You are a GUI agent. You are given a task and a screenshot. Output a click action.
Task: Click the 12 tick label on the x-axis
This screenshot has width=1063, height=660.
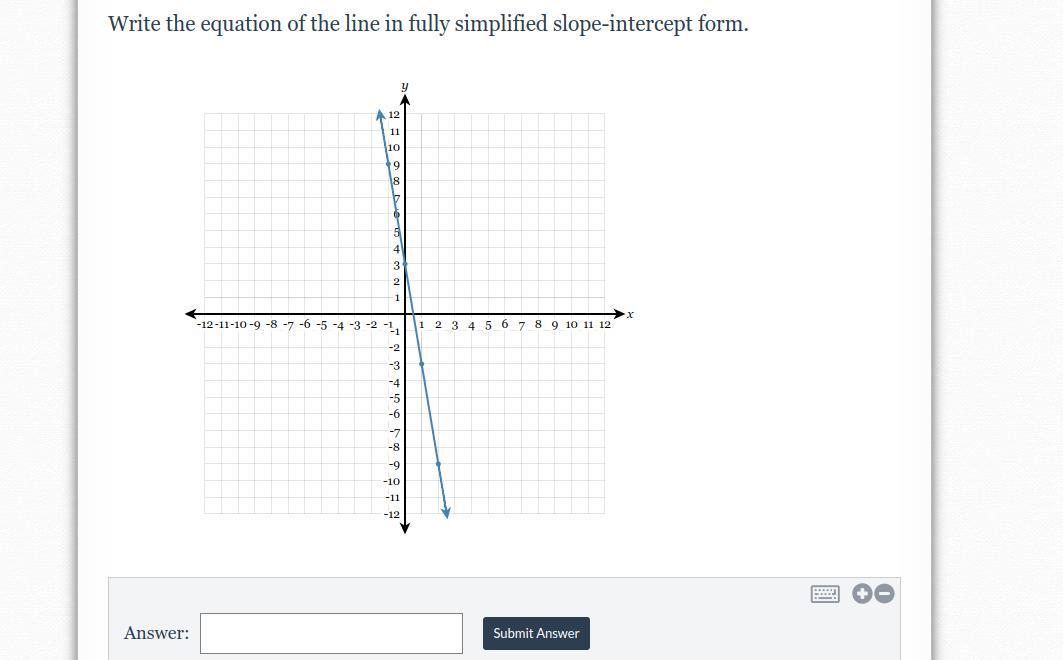pos(605,325)
